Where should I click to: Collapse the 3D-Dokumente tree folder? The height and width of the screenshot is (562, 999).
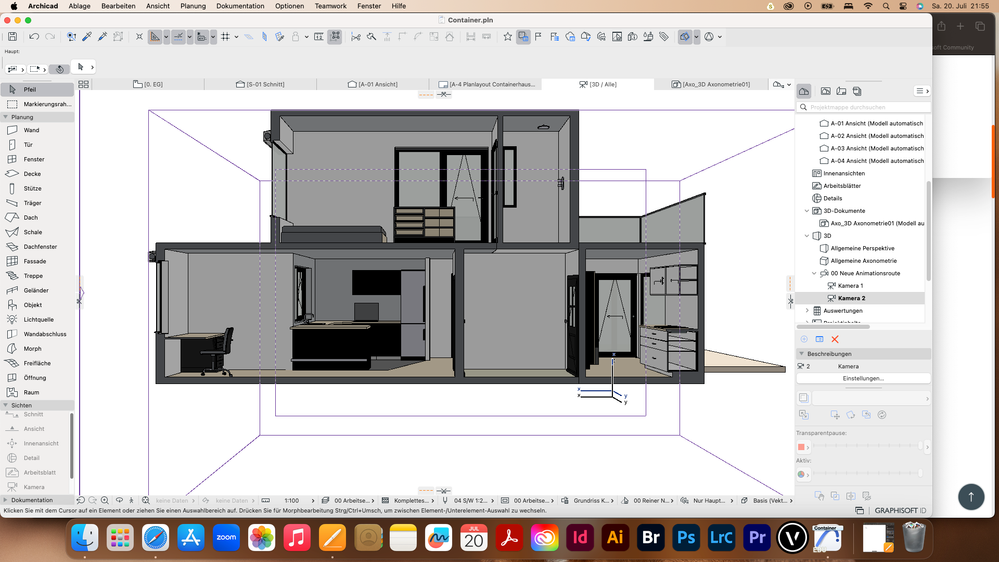point(807,211)
